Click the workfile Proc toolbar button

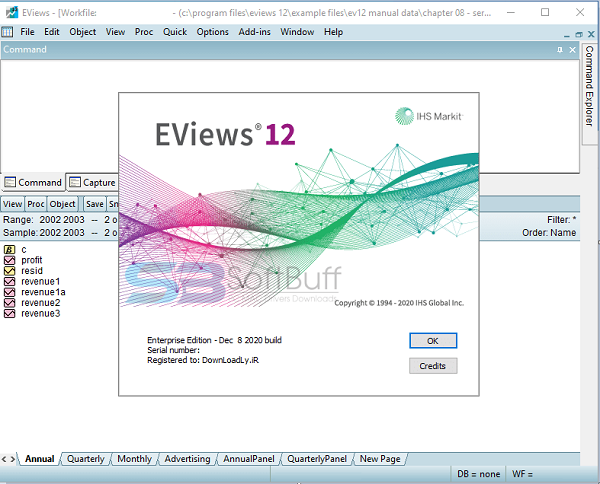tap(36, 204)
